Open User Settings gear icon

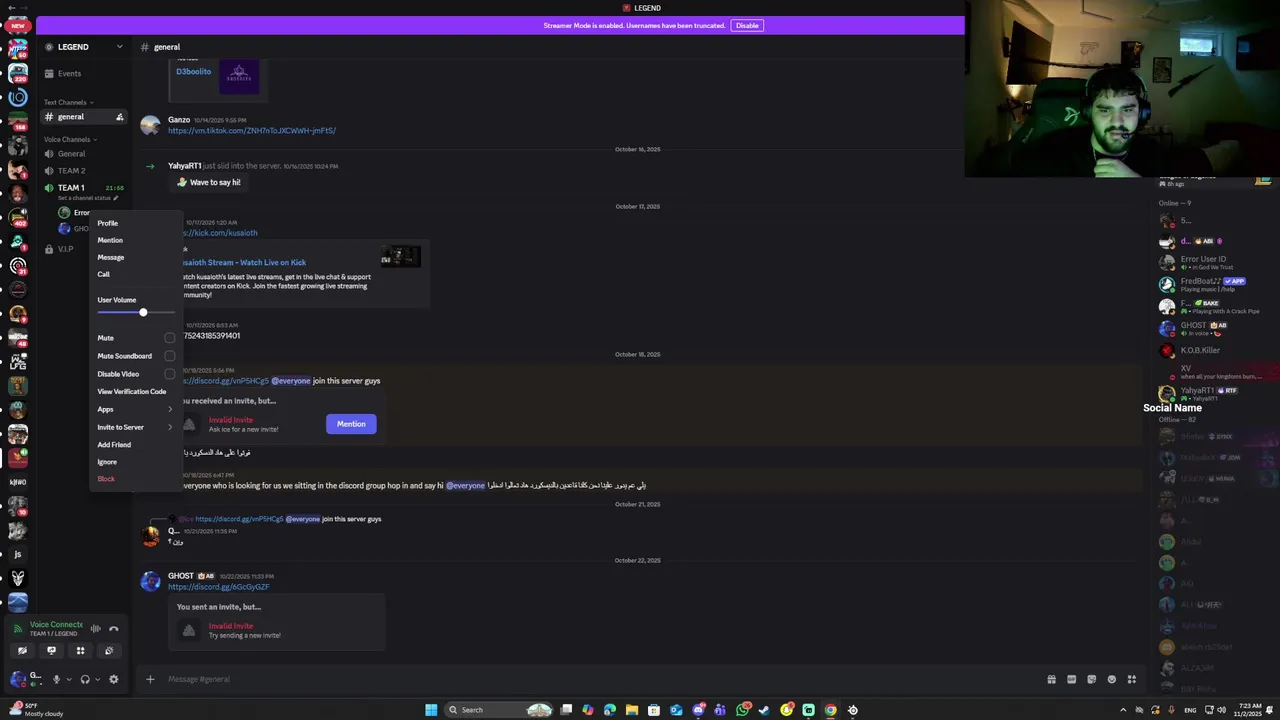(x=114, y=679)
